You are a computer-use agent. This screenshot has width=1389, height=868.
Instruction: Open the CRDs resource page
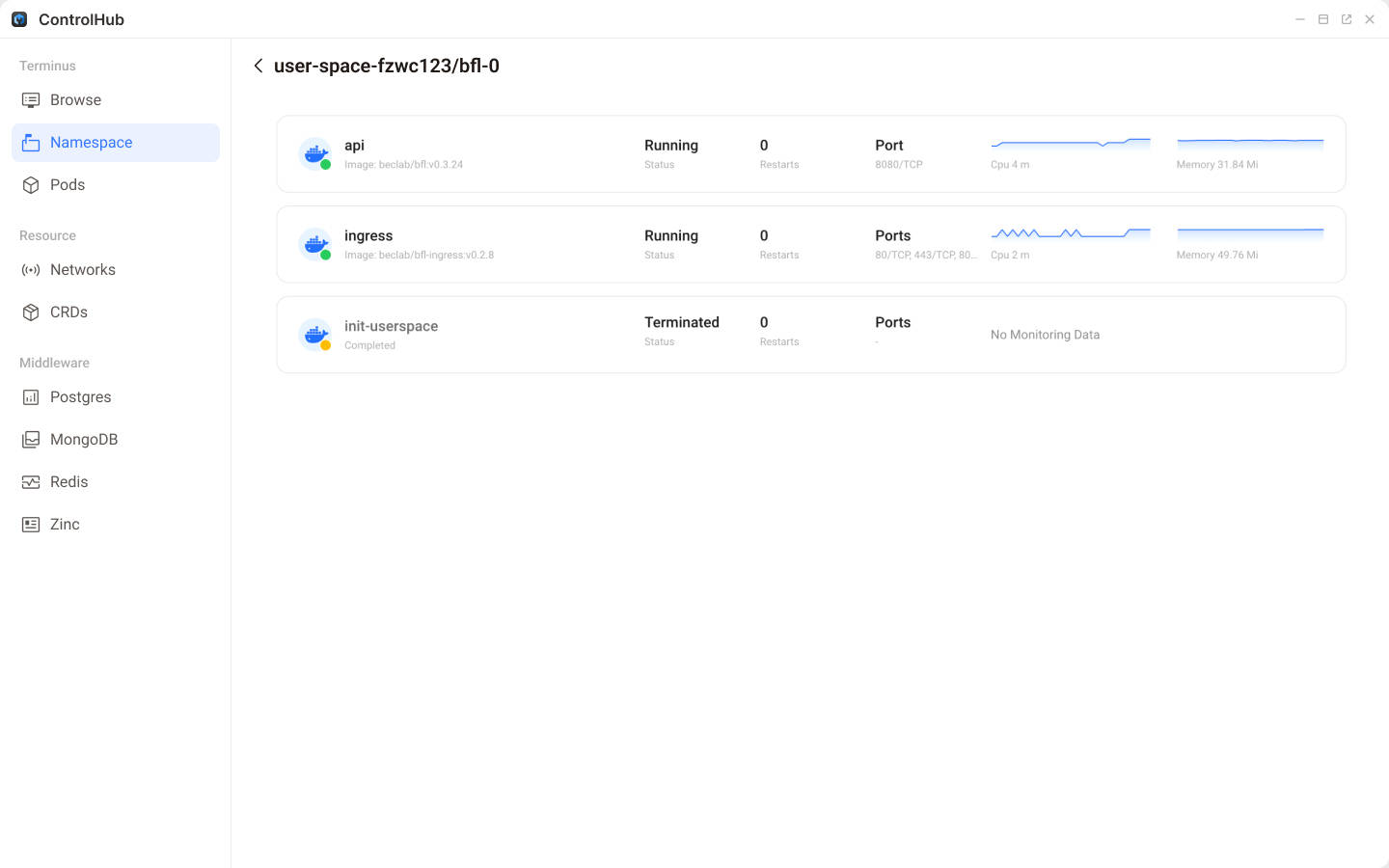coord(116,312)
